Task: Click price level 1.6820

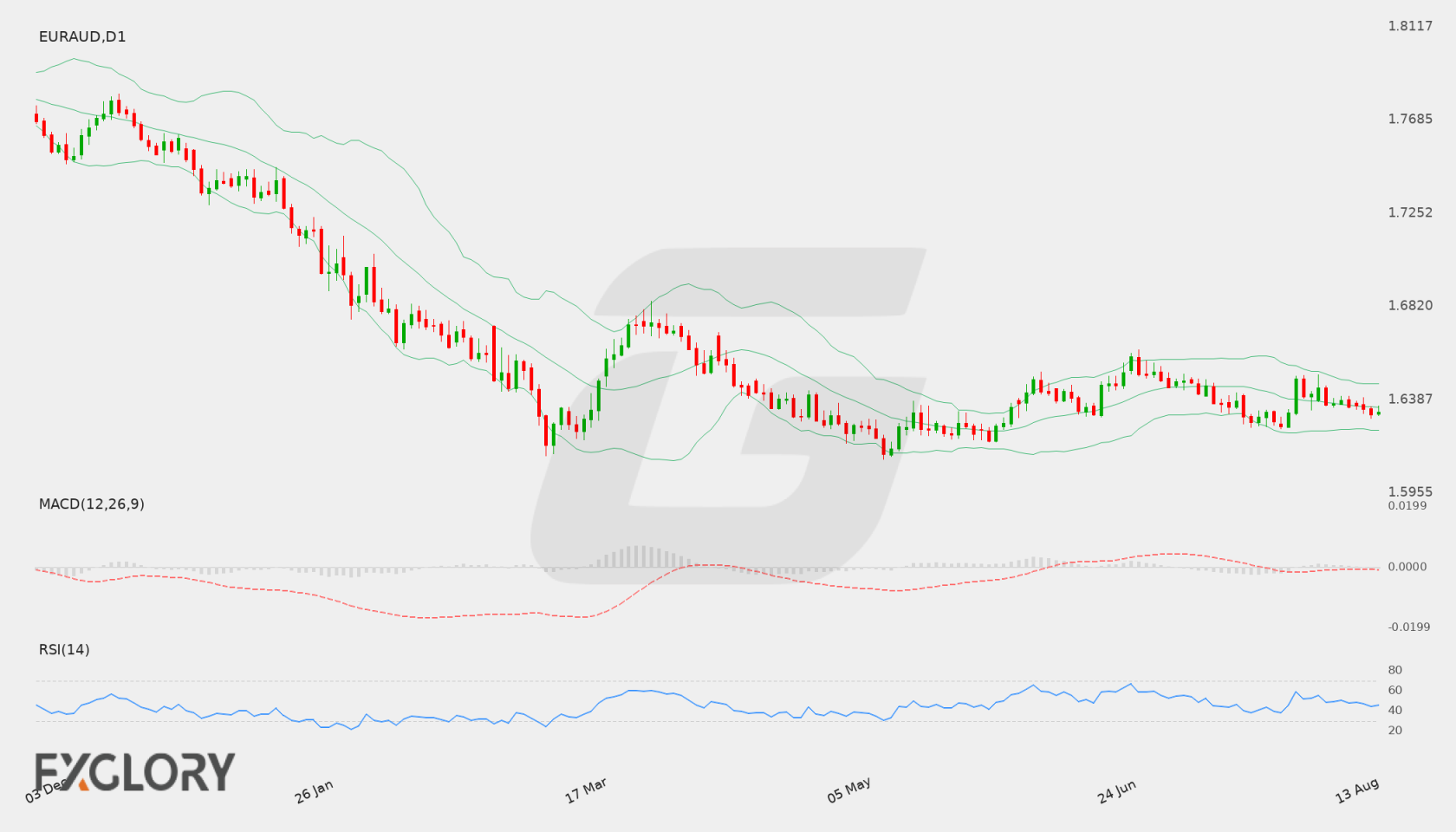Action: point(1410,305)
